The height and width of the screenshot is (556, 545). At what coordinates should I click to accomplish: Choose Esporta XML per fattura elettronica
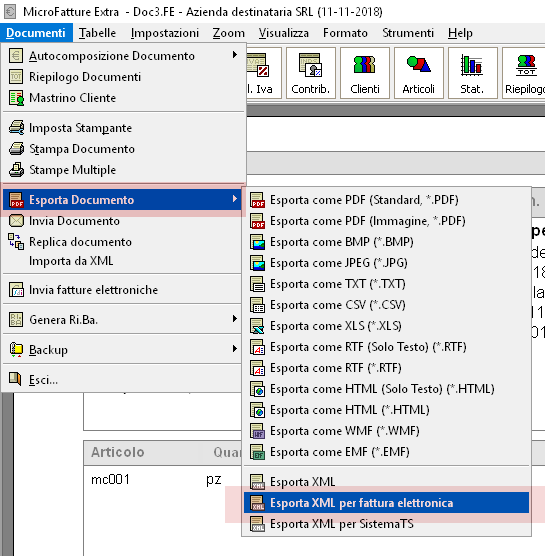pos(386,503)
